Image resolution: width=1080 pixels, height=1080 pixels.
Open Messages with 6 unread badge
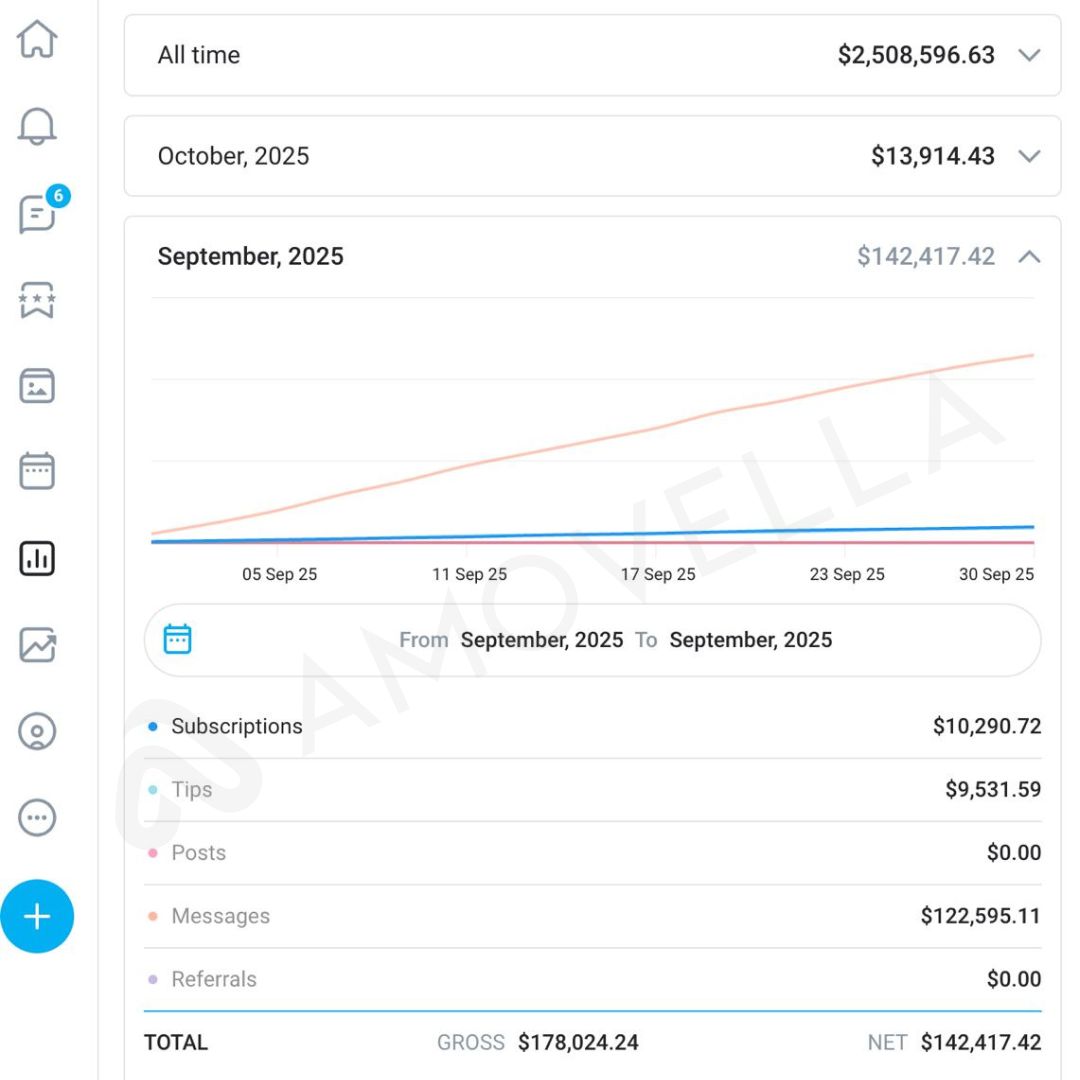(39, 213)
